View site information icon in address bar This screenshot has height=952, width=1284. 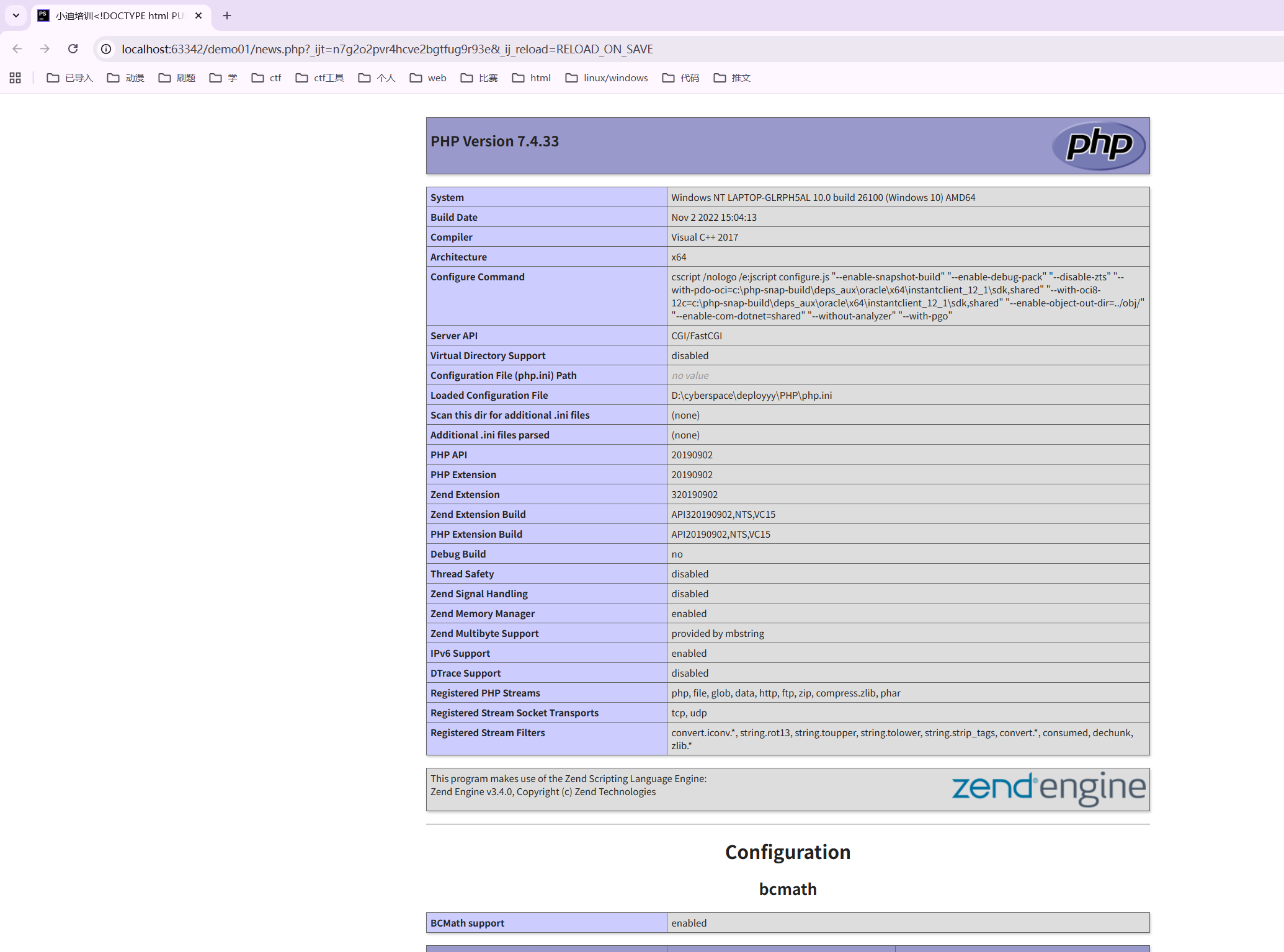point(106,49)
